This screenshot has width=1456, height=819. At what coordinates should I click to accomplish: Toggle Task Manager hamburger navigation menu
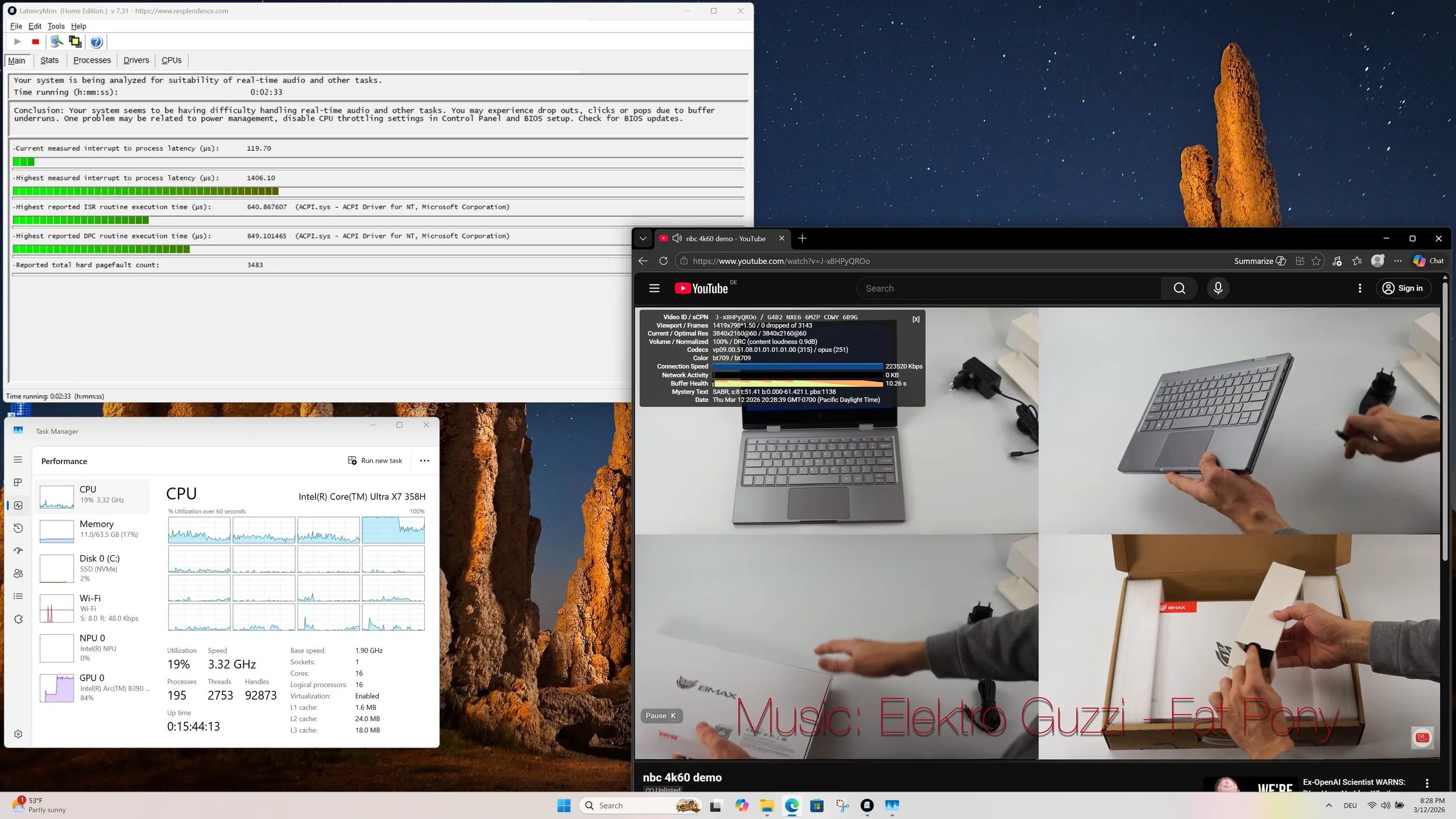18,460
